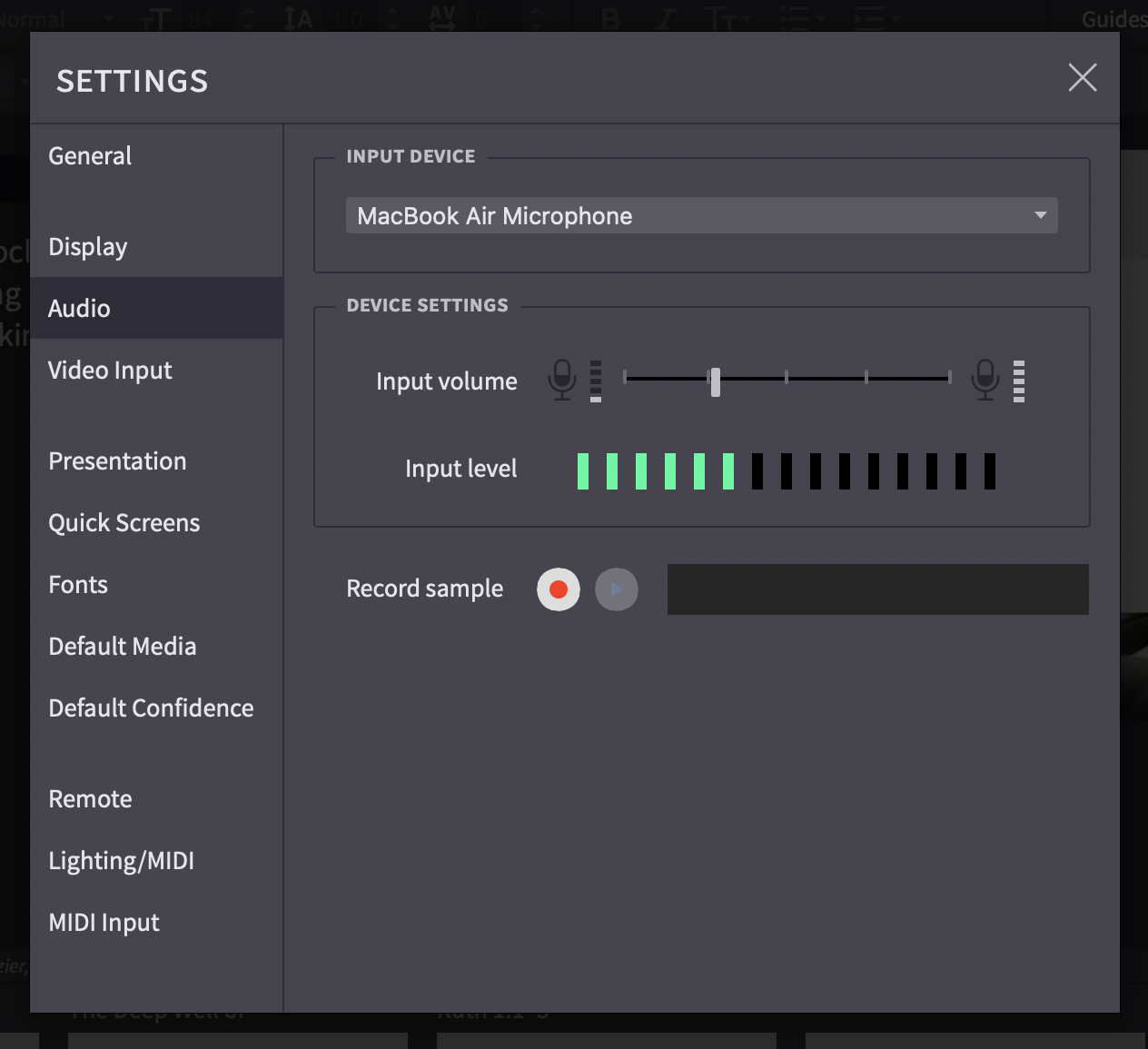The width and height of the screenshot is (1148, 1049).
Task: Play back the recorded sample
Action: (617, 589)
